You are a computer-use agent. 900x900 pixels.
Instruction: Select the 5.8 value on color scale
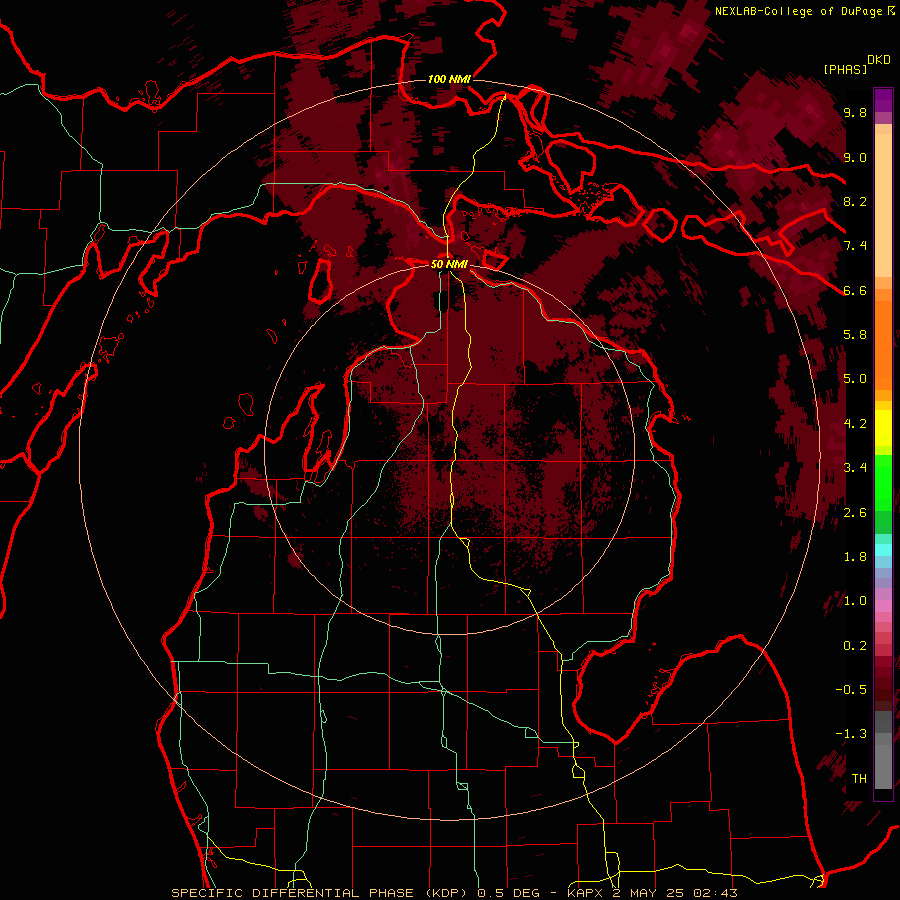(855, 335)
